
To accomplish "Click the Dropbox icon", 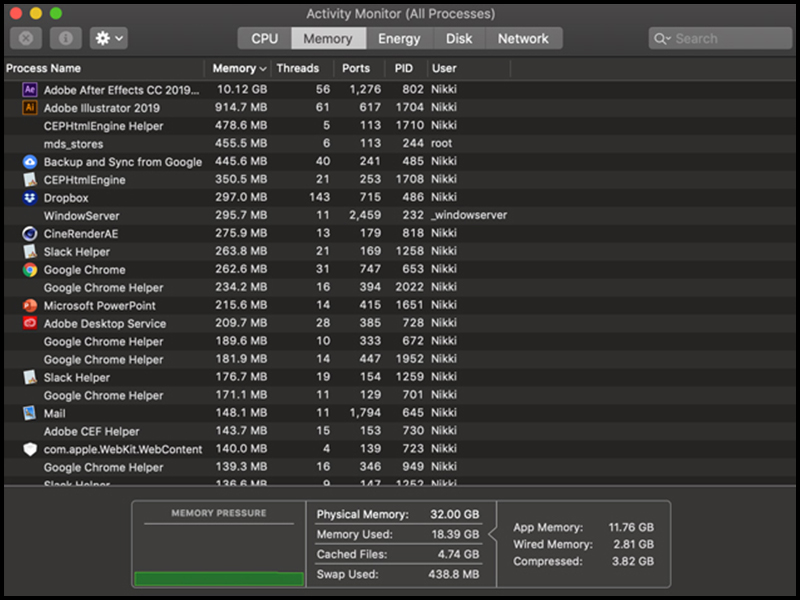I will tap(30, 197).
